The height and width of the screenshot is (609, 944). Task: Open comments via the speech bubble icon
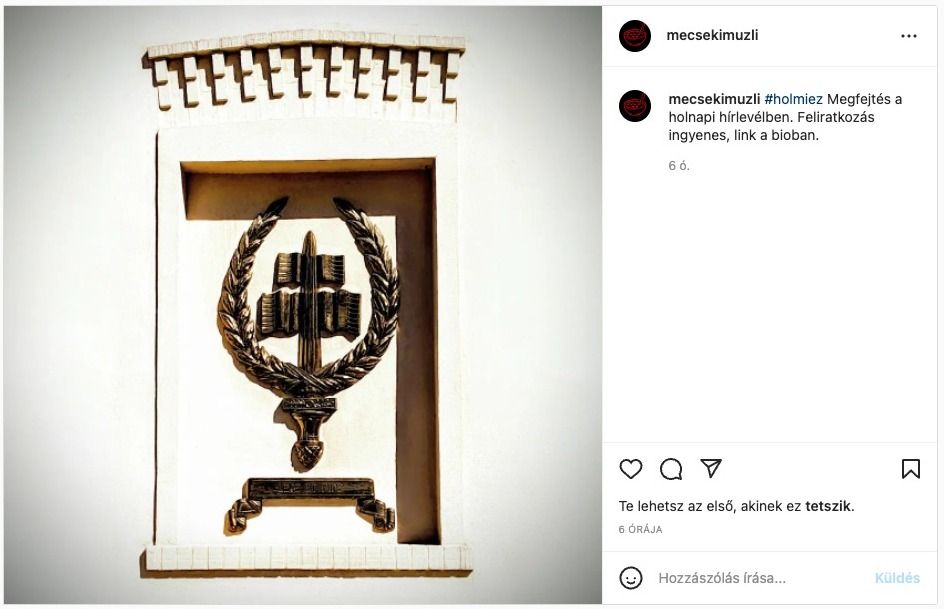click(671, 469)
